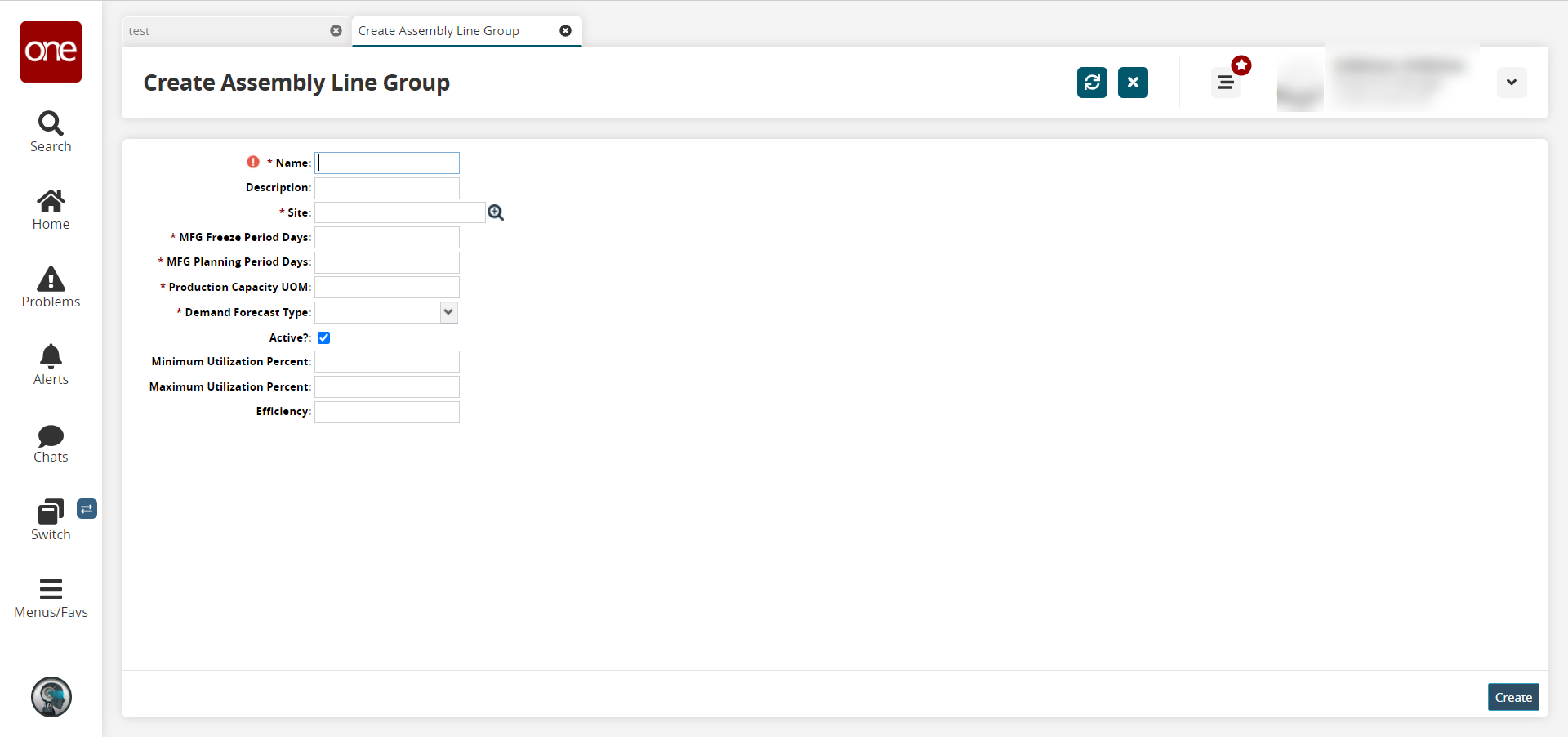The width and height of the screenshot is (1568, 737).
Task: Click the Create button
Action: 1513,697
